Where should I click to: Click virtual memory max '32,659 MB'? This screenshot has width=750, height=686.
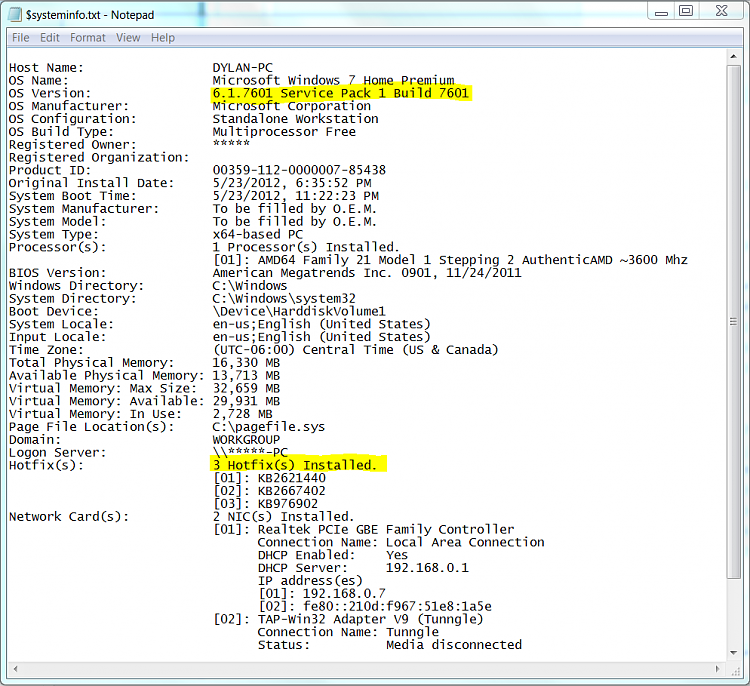point(246,388)
